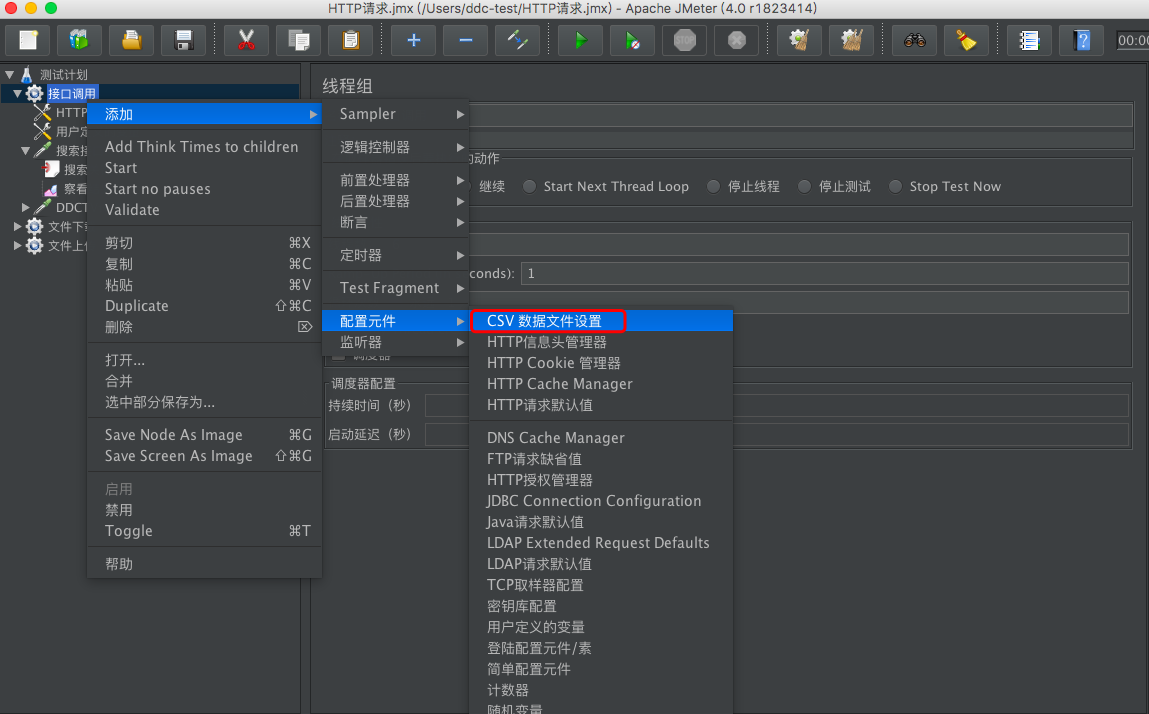1149x714 pixels.
Task: Choose Validate in the context menu
Action: (x=204, y=210)
